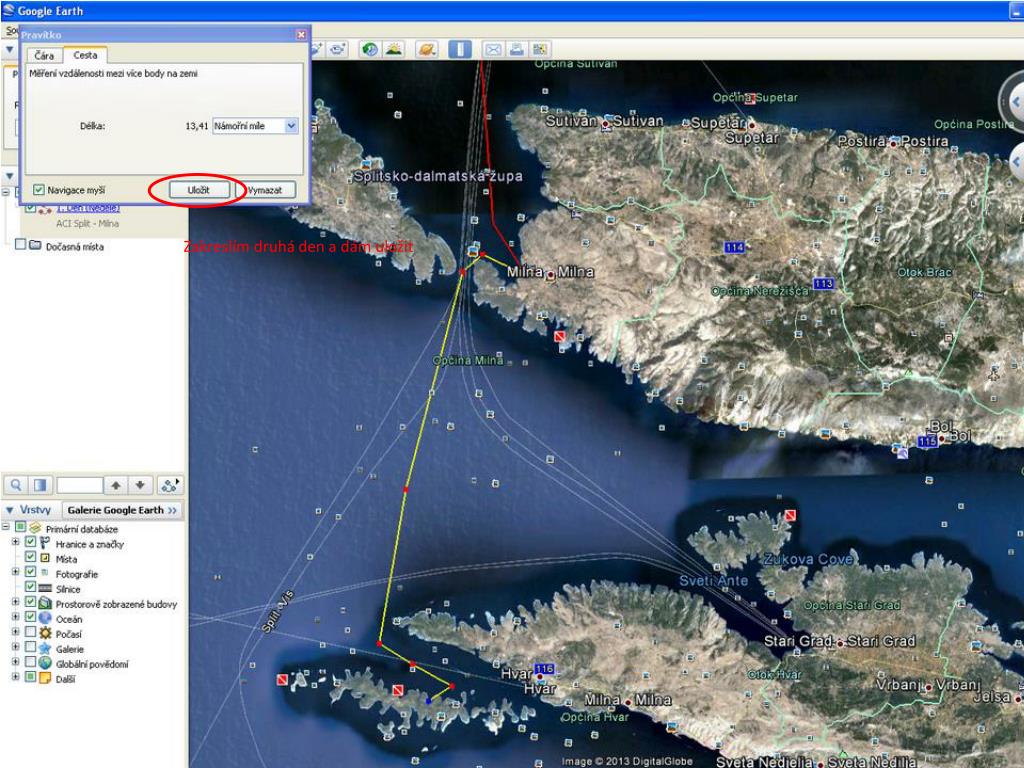
Task: Click the Primární databáze layers icon
Action: pyautogui.click(x=35, y=528)
